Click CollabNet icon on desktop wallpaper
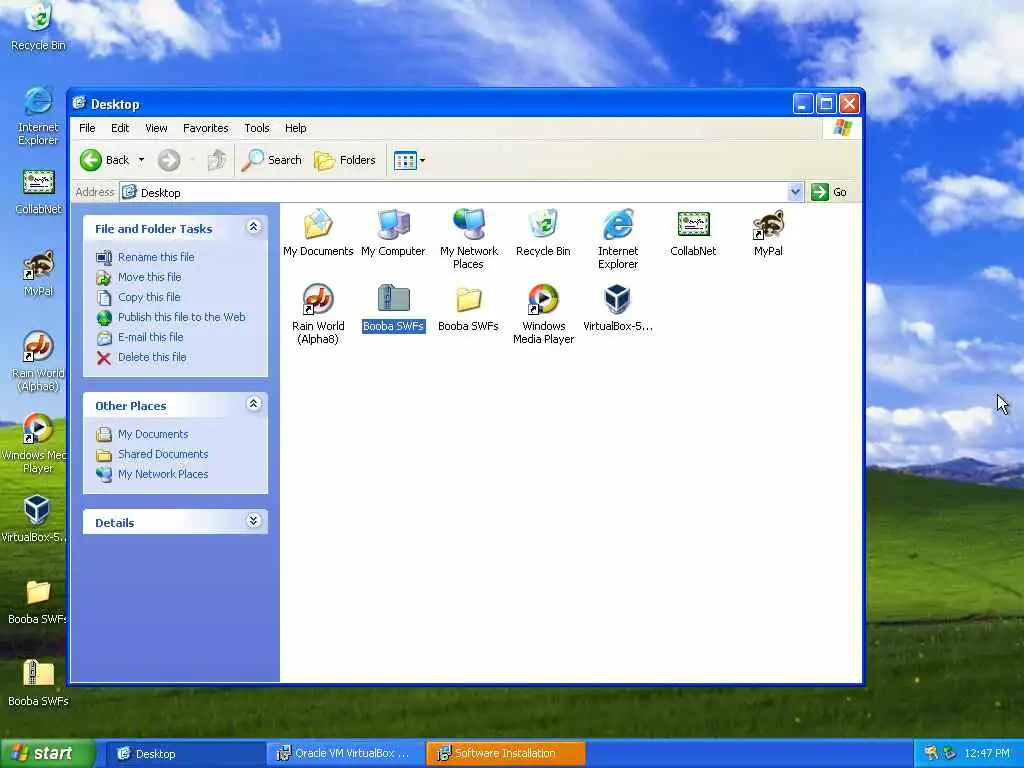 click(38, 183)
